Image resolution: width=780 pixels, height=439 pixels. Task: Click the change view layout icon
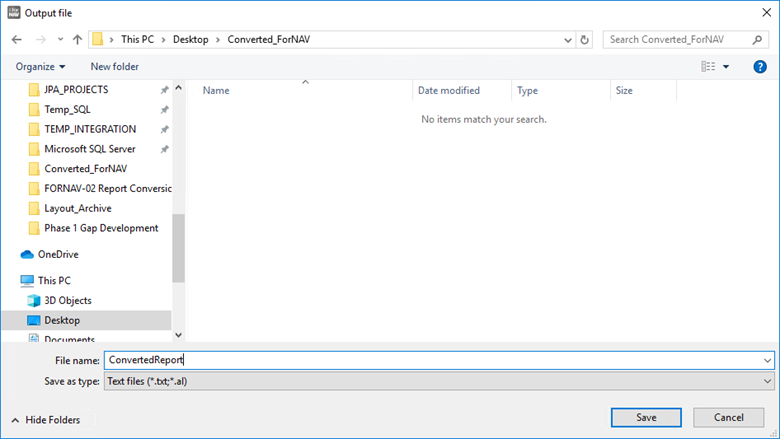click(708, 66)
